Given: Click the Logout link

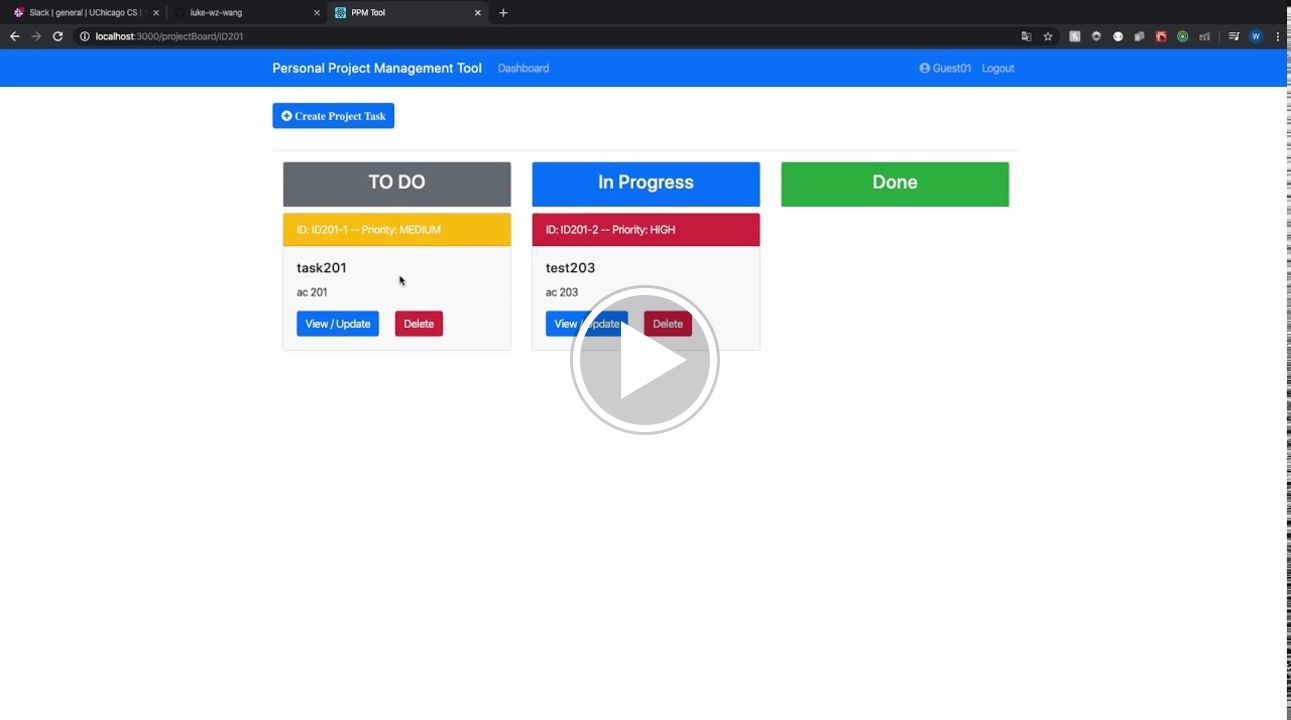Looking at the screenshot, I should click(997, 68).
